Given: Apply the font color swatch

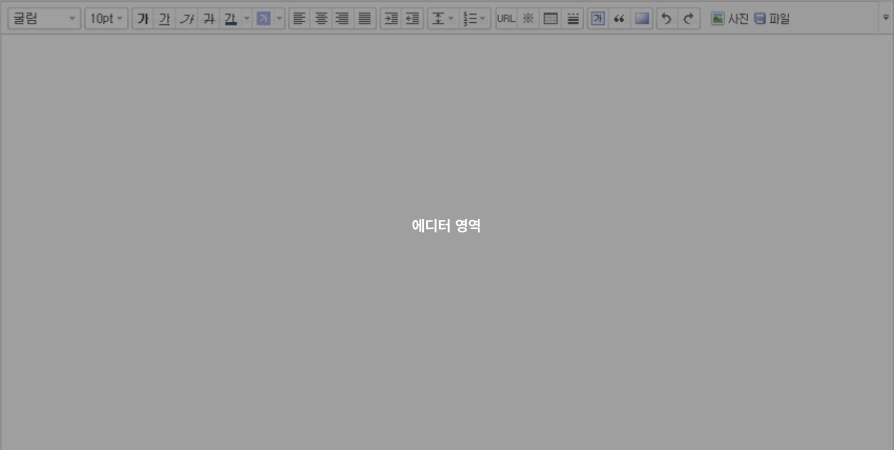Looking at the screenshot, I should click(x=230, y=18).
